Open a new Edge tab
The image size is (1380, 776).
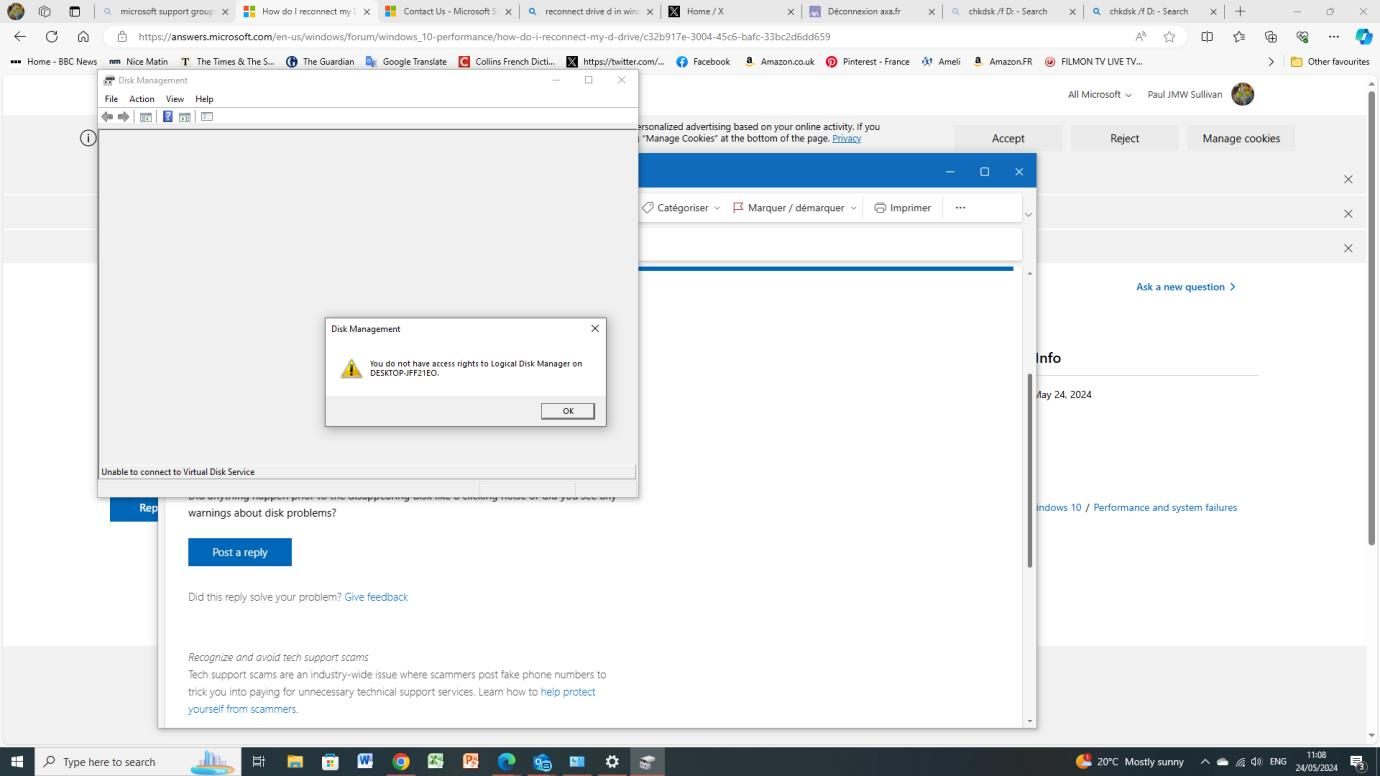point(1240,11)
